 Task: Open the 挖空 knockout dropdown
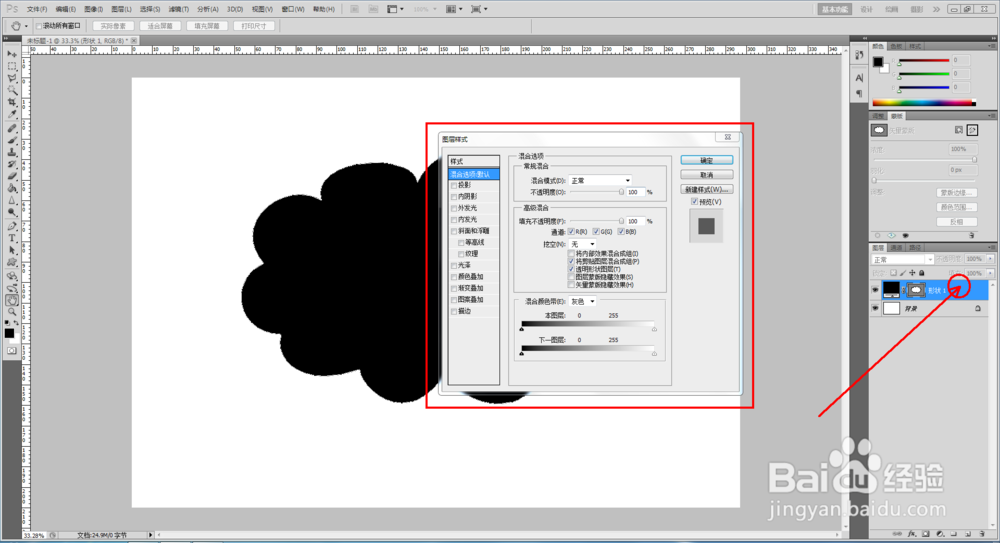(x=583, y=244)
